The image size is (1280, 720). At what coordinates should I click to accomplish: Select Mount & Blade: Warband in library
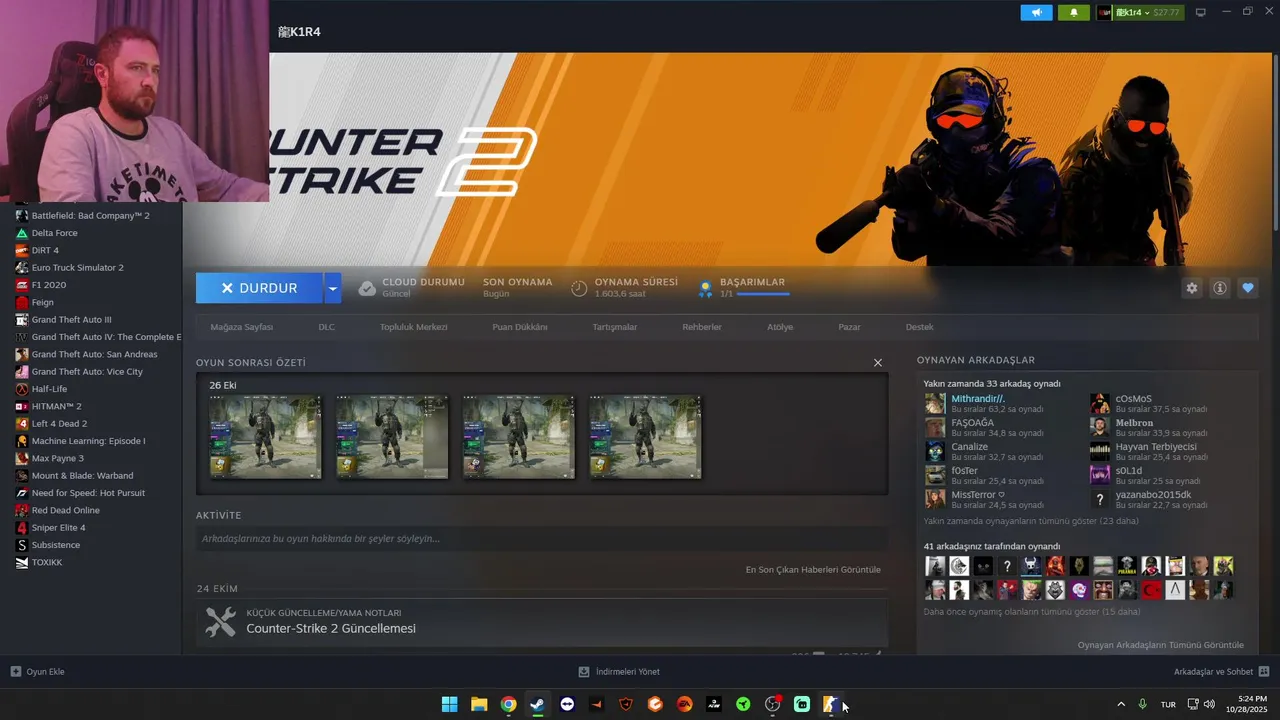[82, 476]
